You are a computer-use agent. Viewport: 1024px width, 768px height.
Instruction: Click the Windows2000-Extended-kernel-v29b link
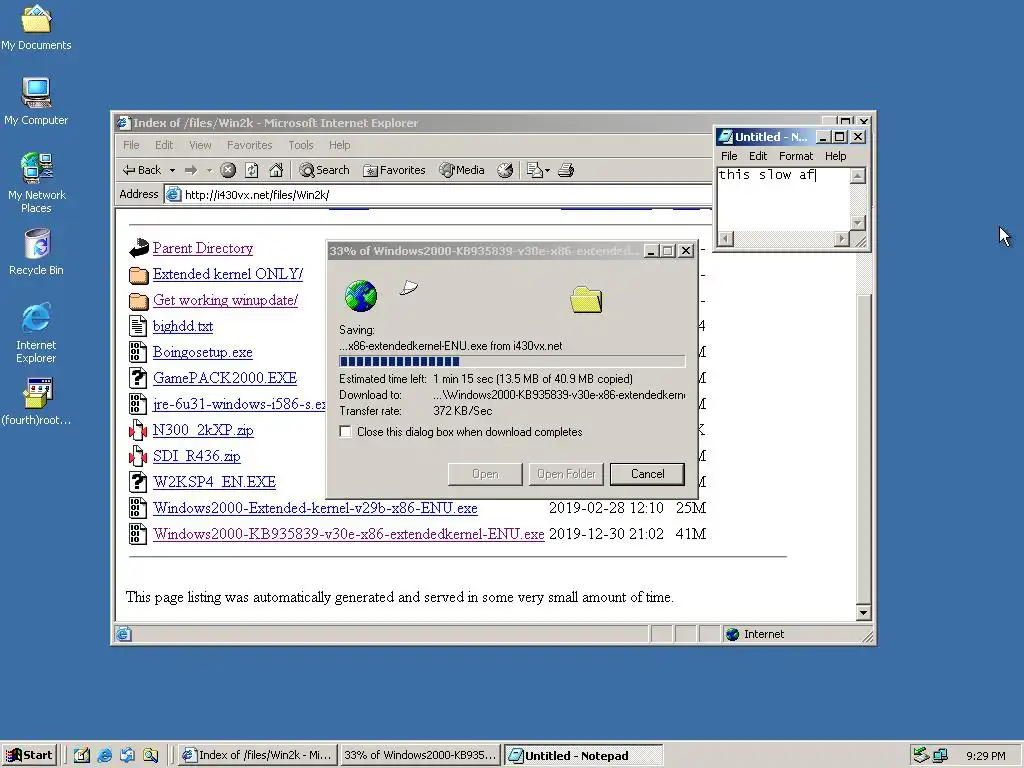click(x=315, y=508)
